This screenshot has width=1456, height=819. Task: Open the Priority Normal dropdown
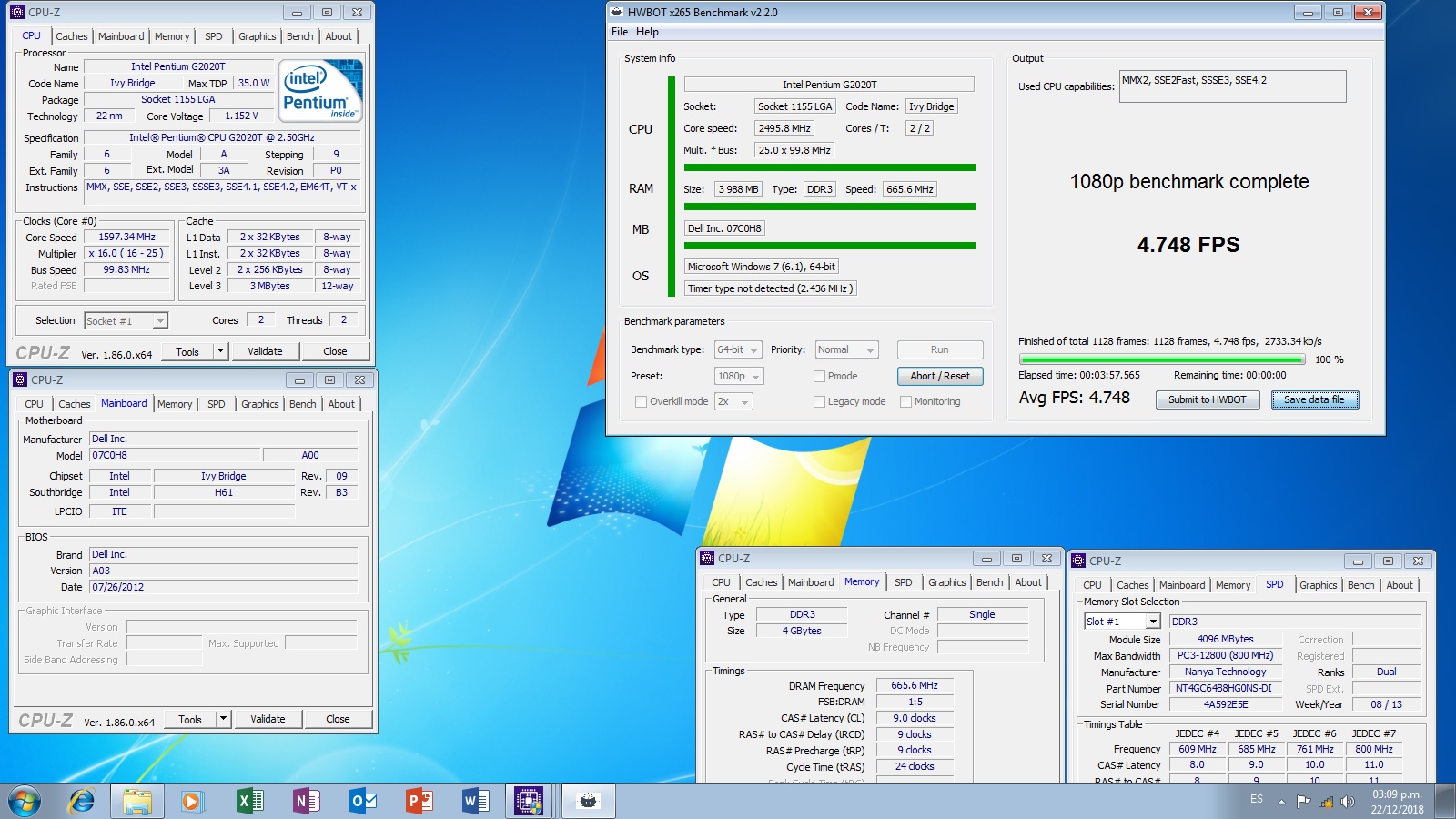click(846, 349)
